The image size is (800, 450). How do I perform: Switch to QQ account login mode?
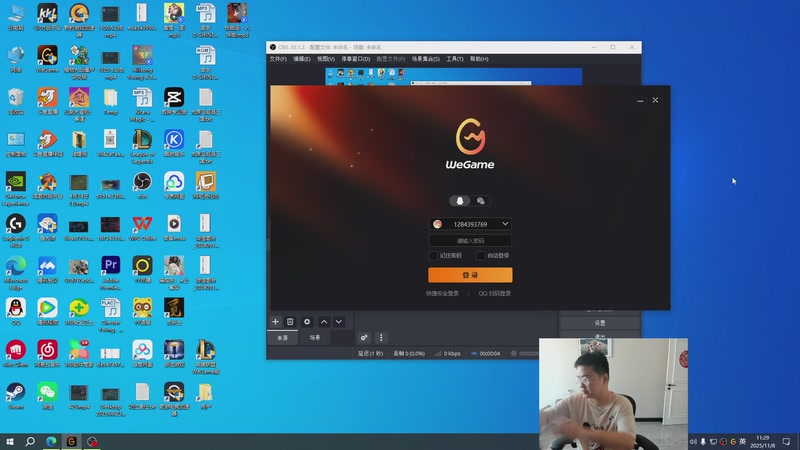pyautogui.click(x=460, y=201)
